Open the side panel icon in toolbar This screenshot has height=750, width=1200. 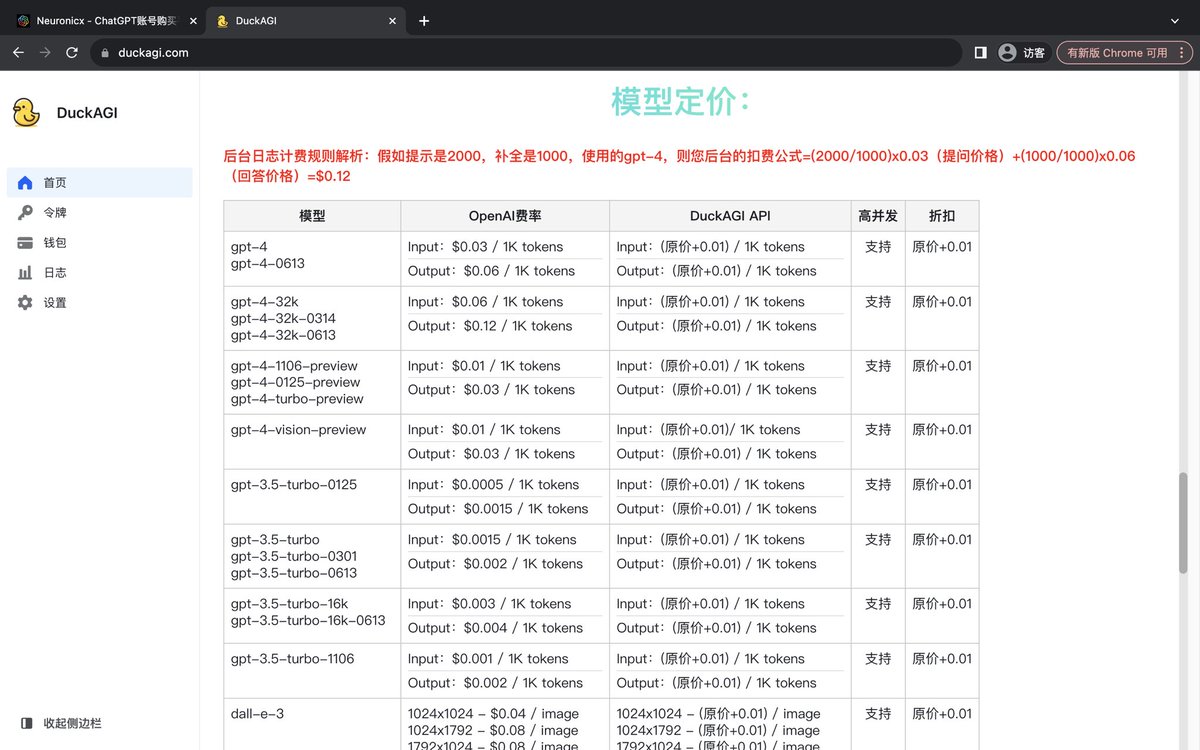[x=980, y=52]
